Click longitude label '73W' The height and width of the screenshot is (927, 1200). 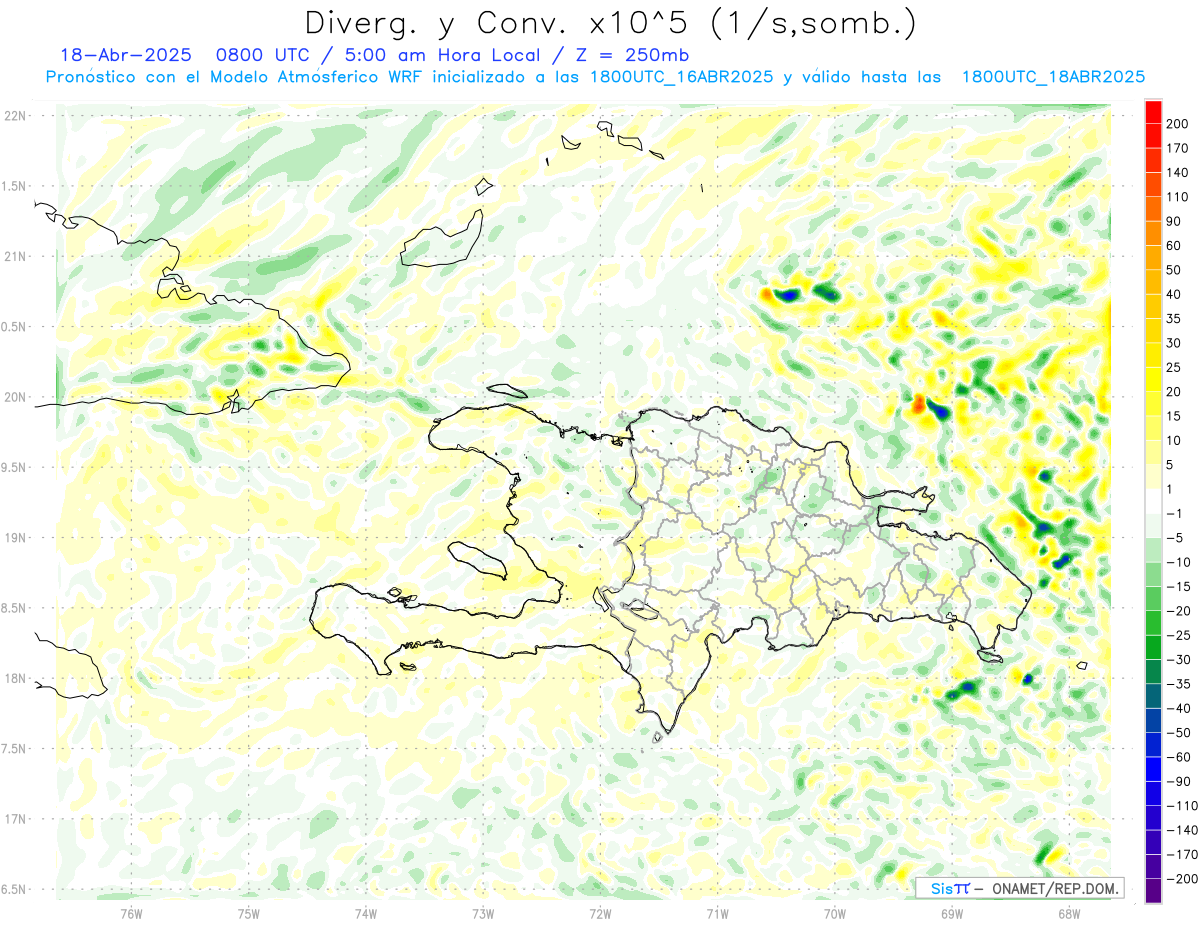point(483,913)
